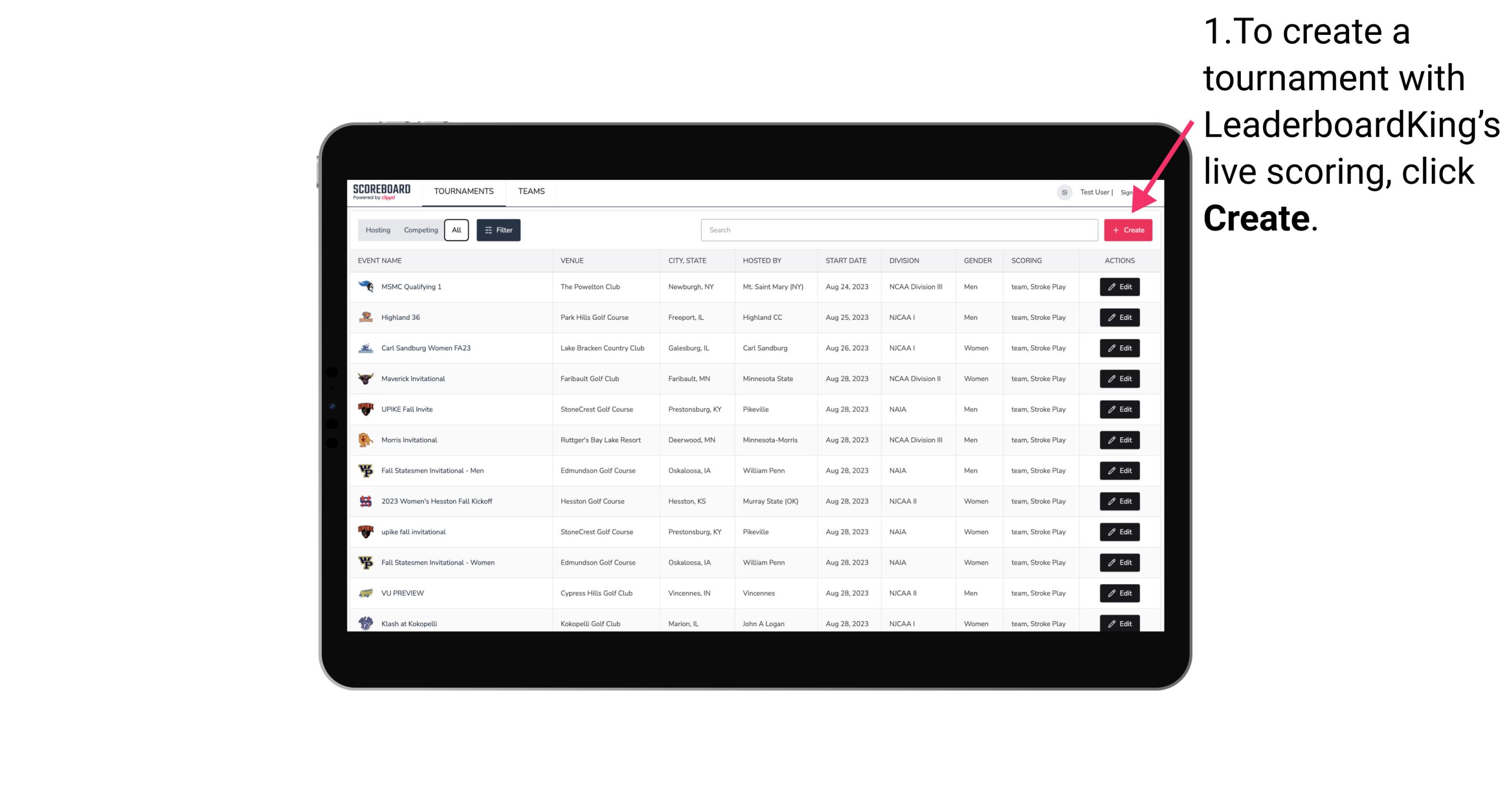Click the Filter button with funnel icon
The image size is (1509, 812).
499,230
